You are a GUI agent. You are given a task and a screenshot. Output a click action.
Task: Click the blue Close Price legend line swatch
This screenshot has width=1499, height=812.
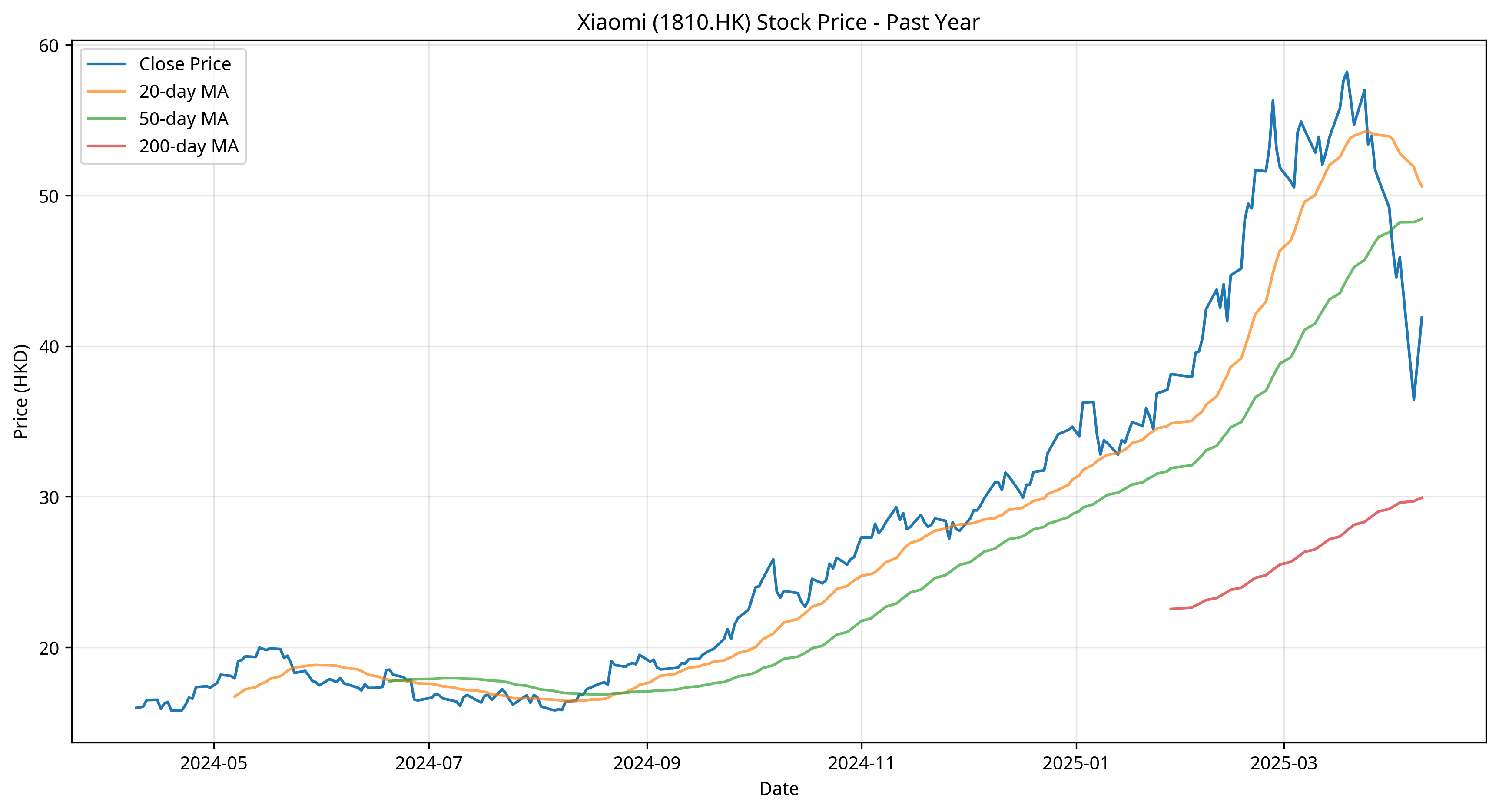[106, 64]
